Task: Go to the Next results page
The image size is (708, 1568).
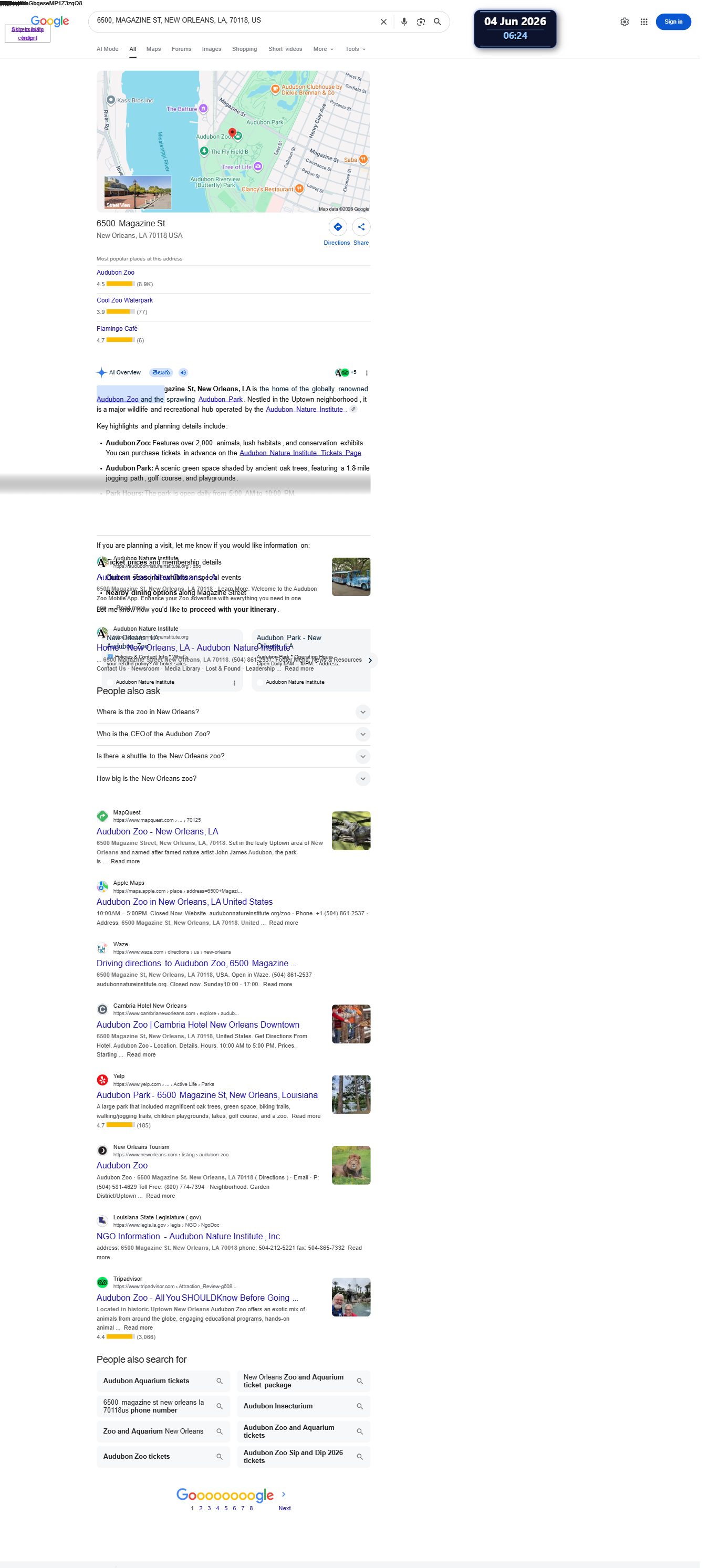Action: (x=288, y=1527)
